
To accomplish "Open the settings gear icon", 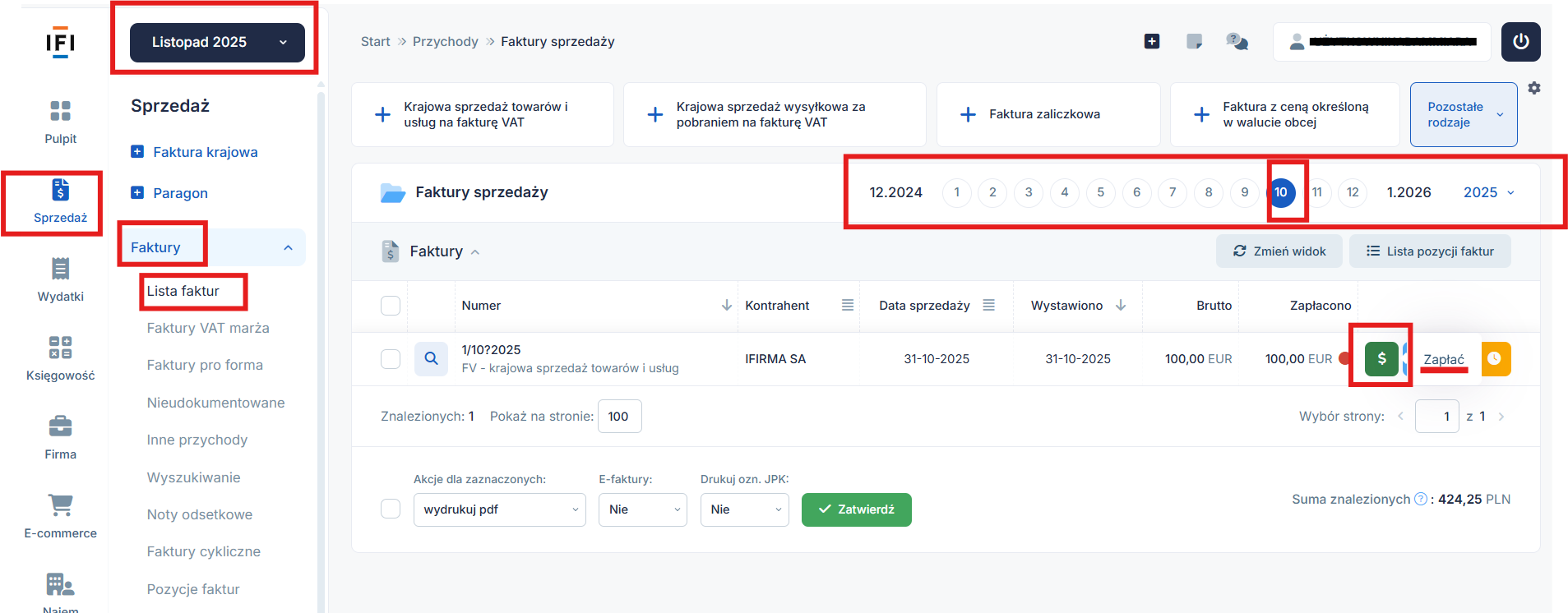I will click(1534, 88).
